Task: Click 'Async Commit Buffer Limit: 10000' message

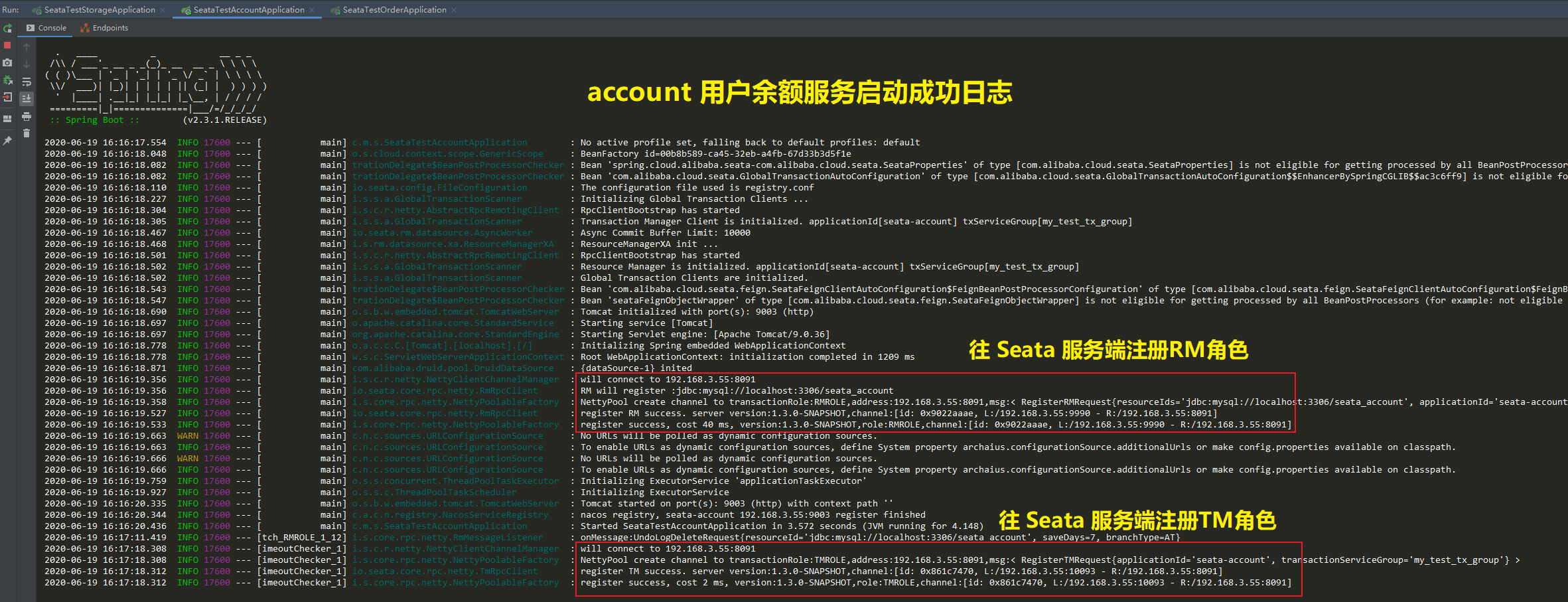Action: tap(665, 233)
